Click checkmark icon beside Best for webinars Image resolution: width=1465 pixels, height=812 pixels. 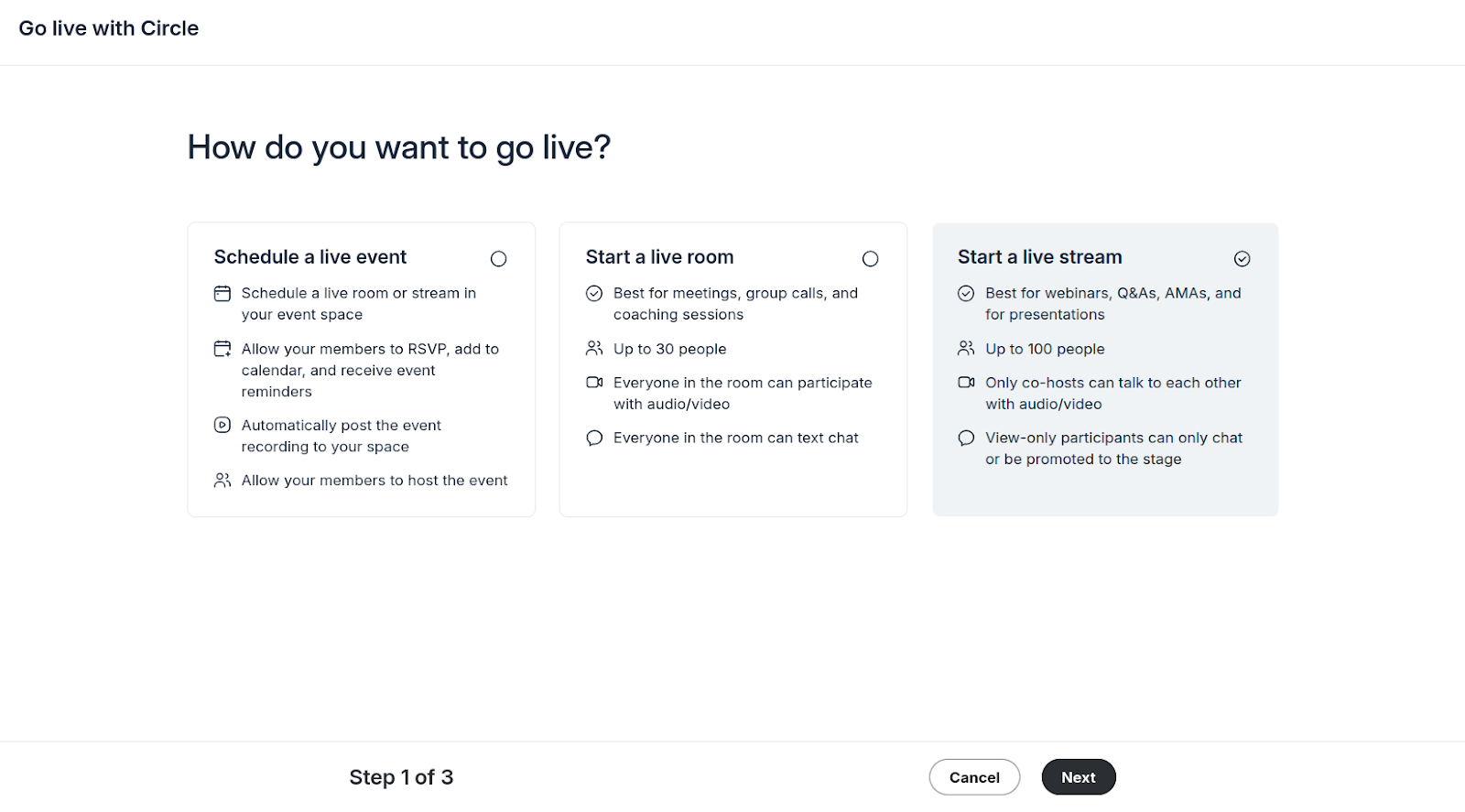click(x=966, y=294)
